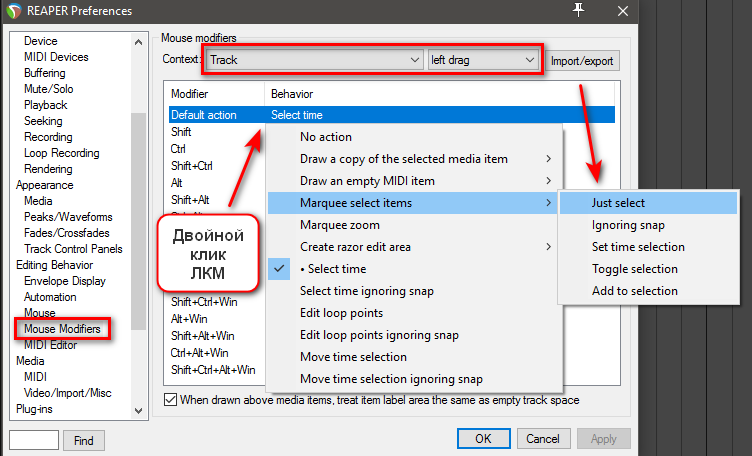
Task: Open the Plug-ins category
Action: pyautogui.click(x=34, y=409)
